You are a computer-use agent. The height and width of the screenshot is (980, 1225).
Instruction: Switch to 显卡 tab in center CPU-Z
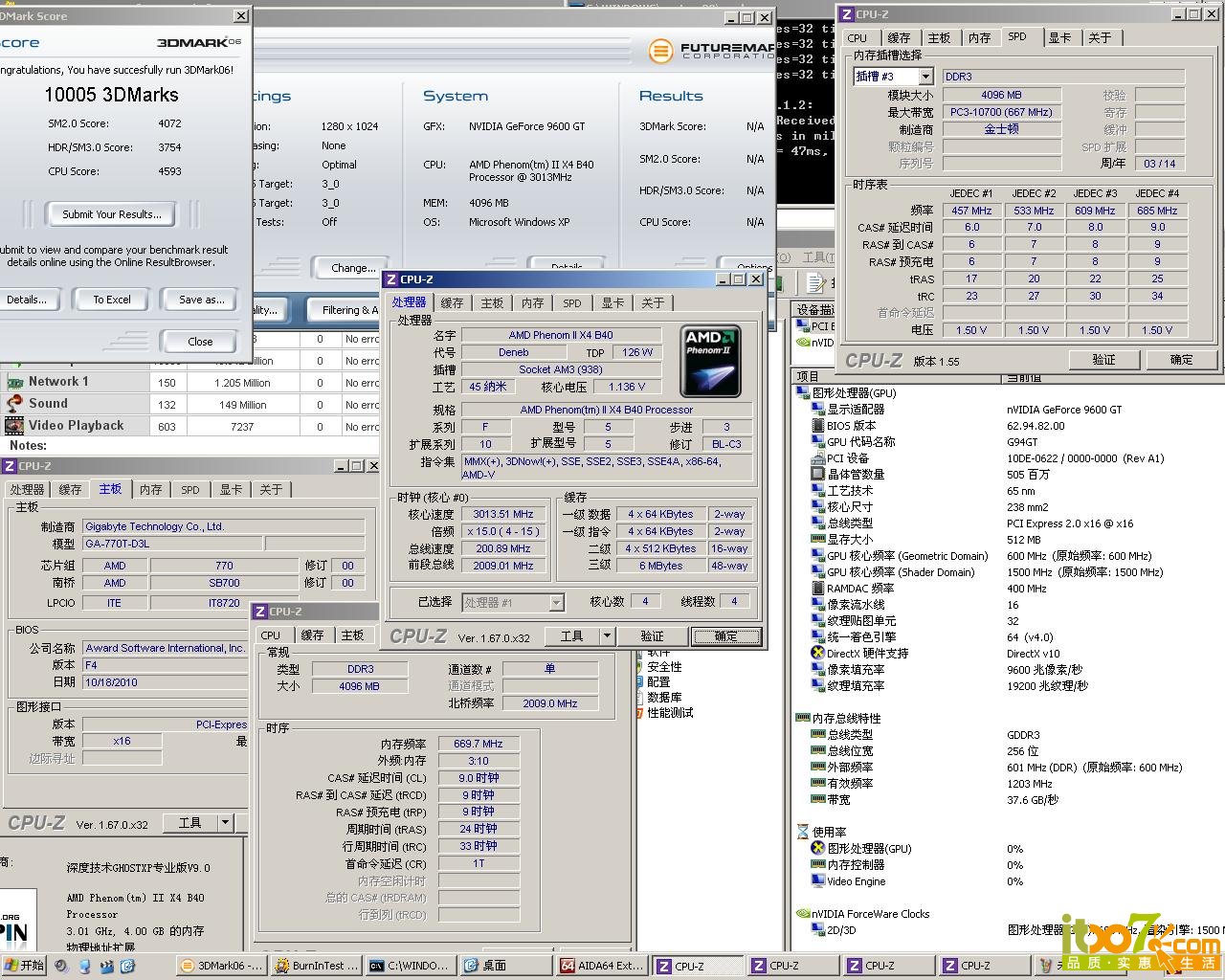(x=612, y=303)
